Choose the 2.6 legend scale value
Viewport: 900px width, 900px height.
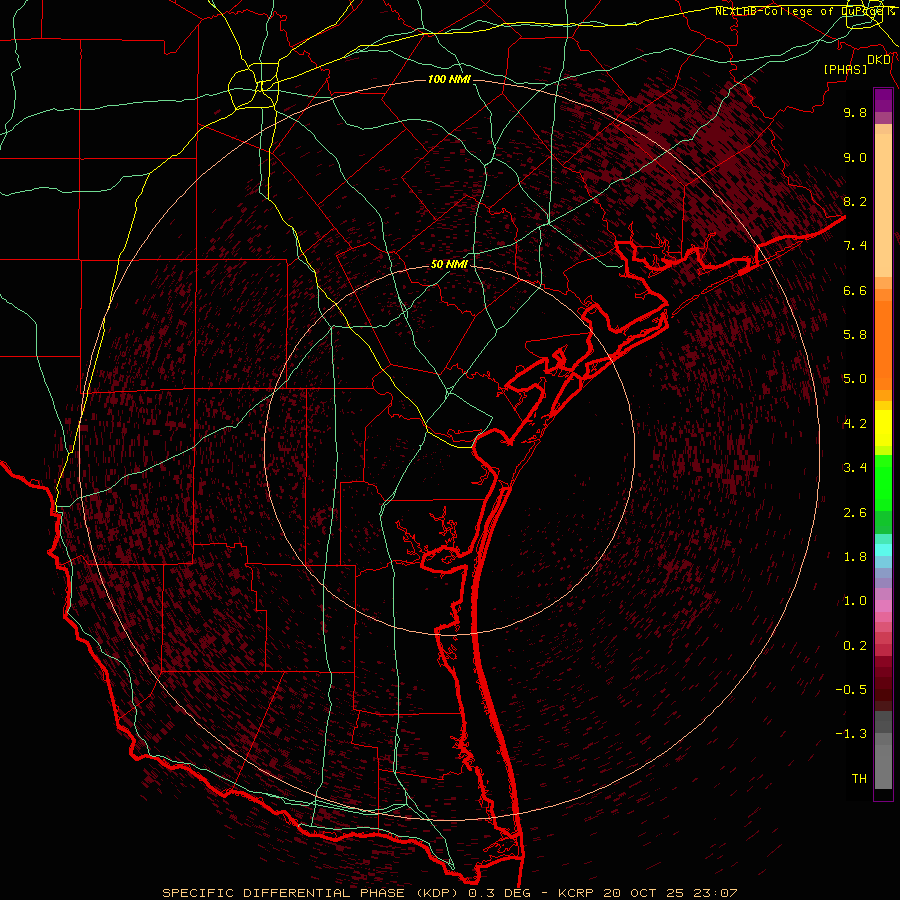855,513
